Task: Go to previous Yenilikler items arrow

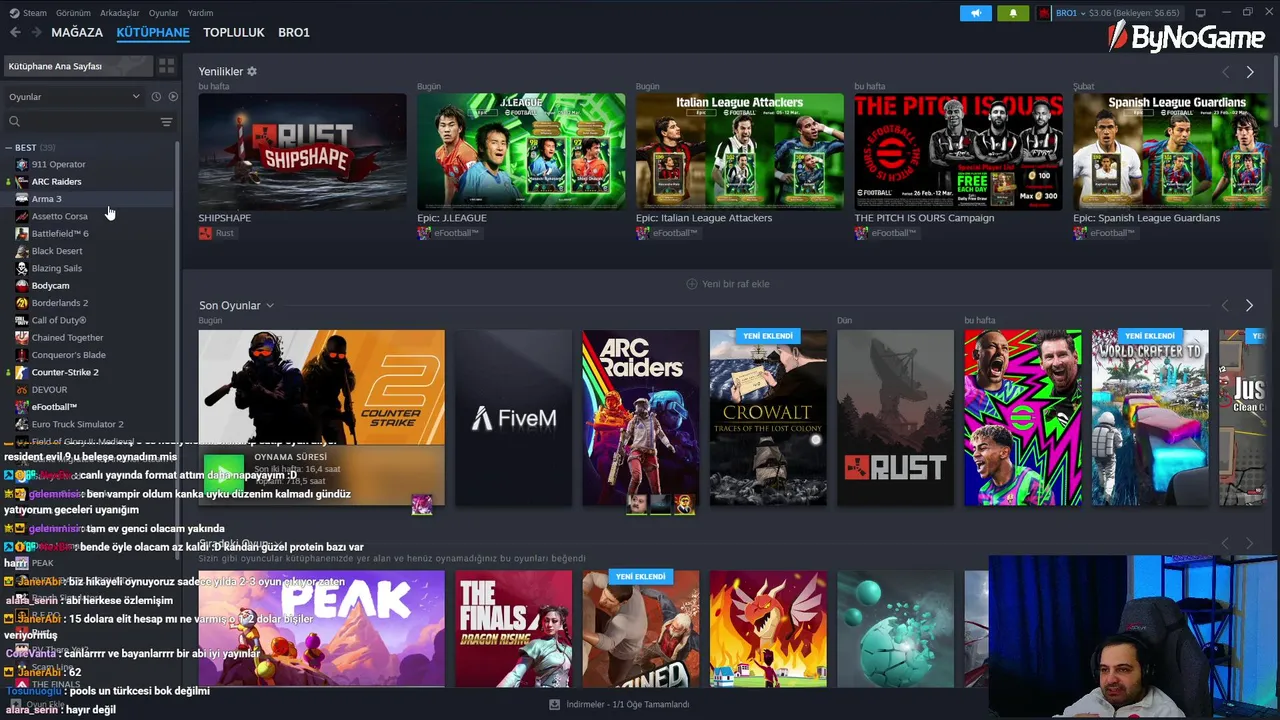Action: tap(1225, 72)
